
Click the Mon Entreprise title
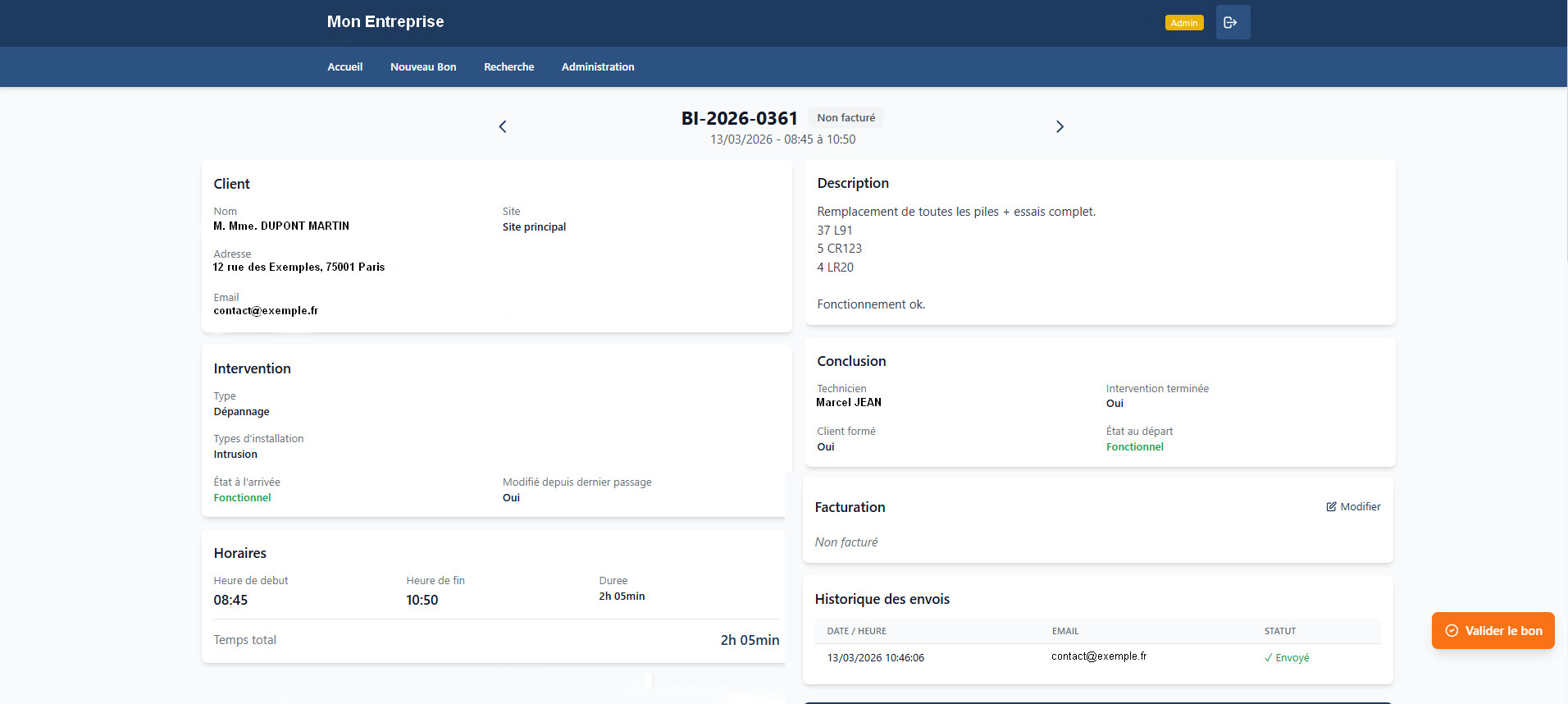click(x=385, y=22)
